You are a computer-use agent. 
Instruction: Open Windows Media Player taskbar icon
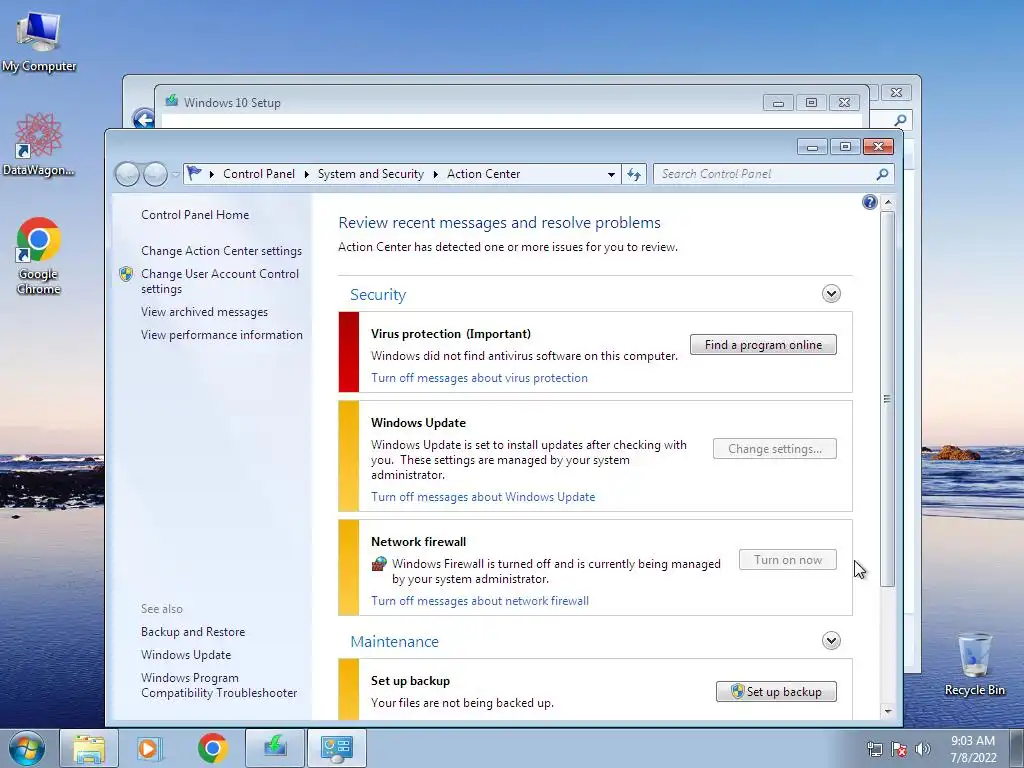[x=150, y=748]
